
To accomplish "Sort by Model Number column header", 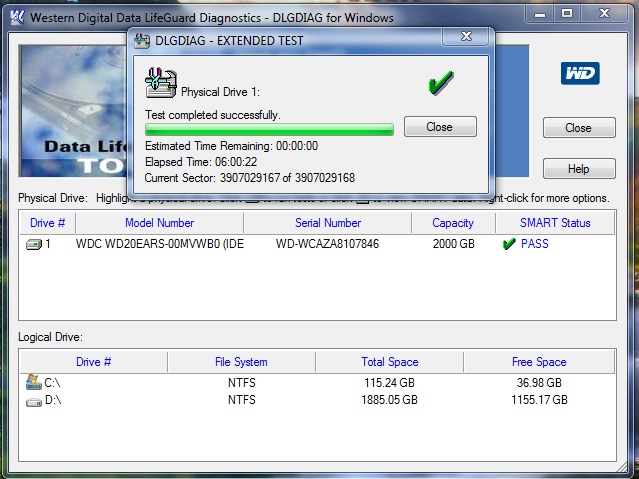I will [x=159, y=223].
